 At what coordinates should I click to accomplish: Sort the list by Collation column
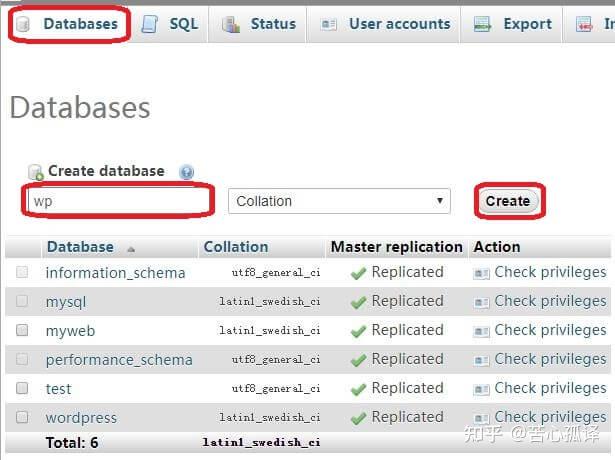coord(236,247)
